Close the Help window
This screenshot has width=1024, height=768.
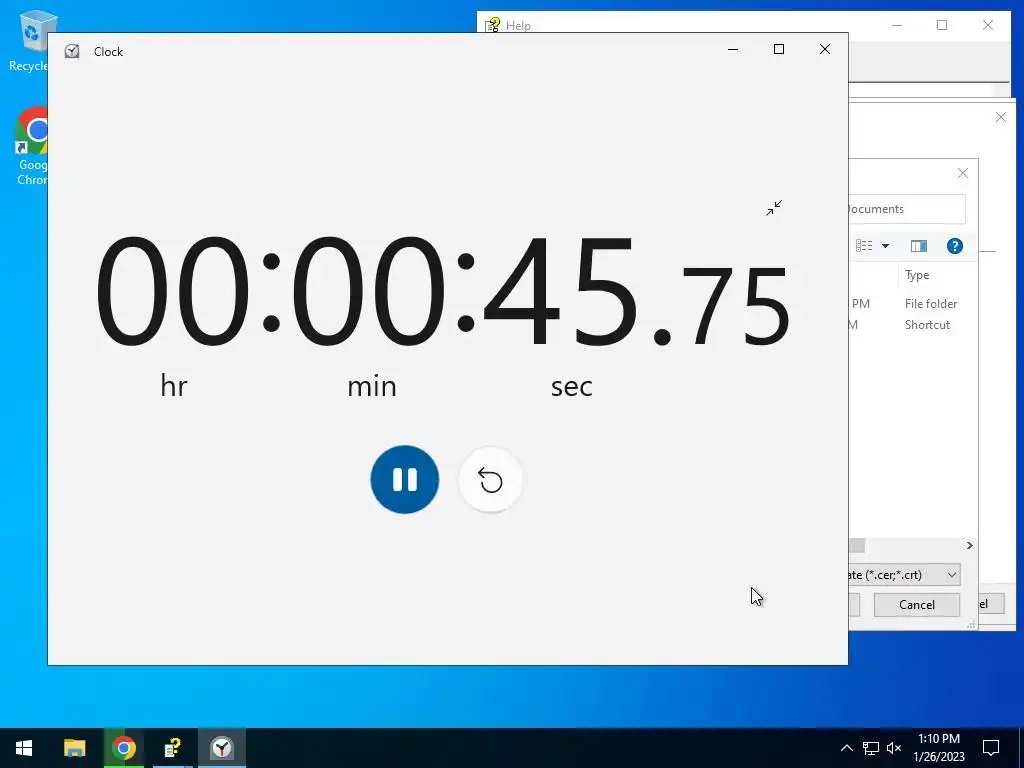click(x=988, y=25)
